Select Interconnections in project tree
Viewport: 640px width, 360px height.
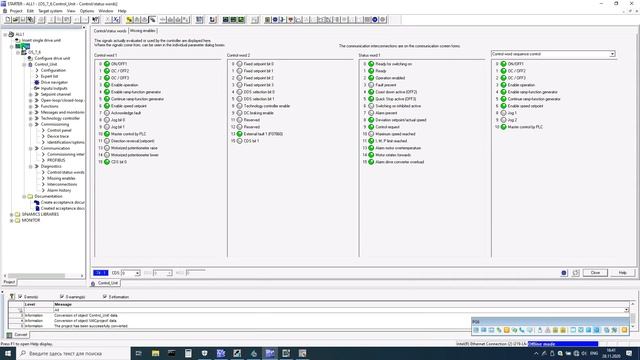pos(62,184)
